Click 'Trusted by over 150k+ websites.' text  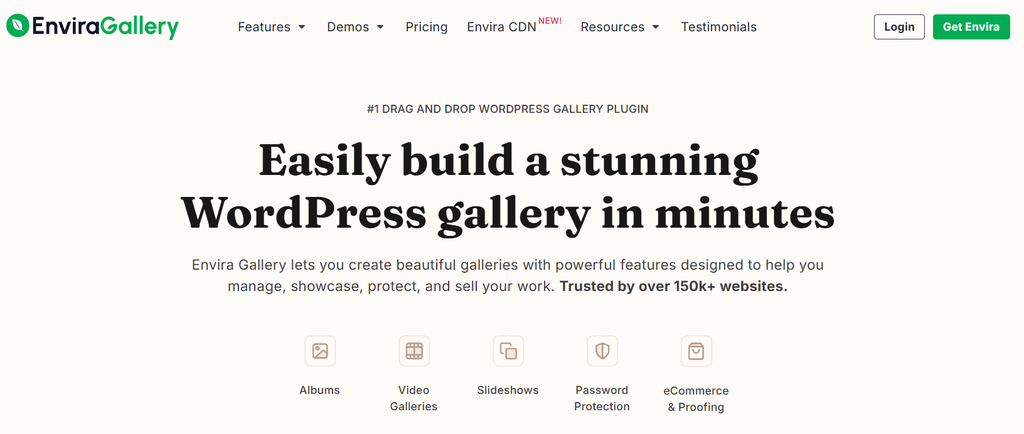click(673, 287)
